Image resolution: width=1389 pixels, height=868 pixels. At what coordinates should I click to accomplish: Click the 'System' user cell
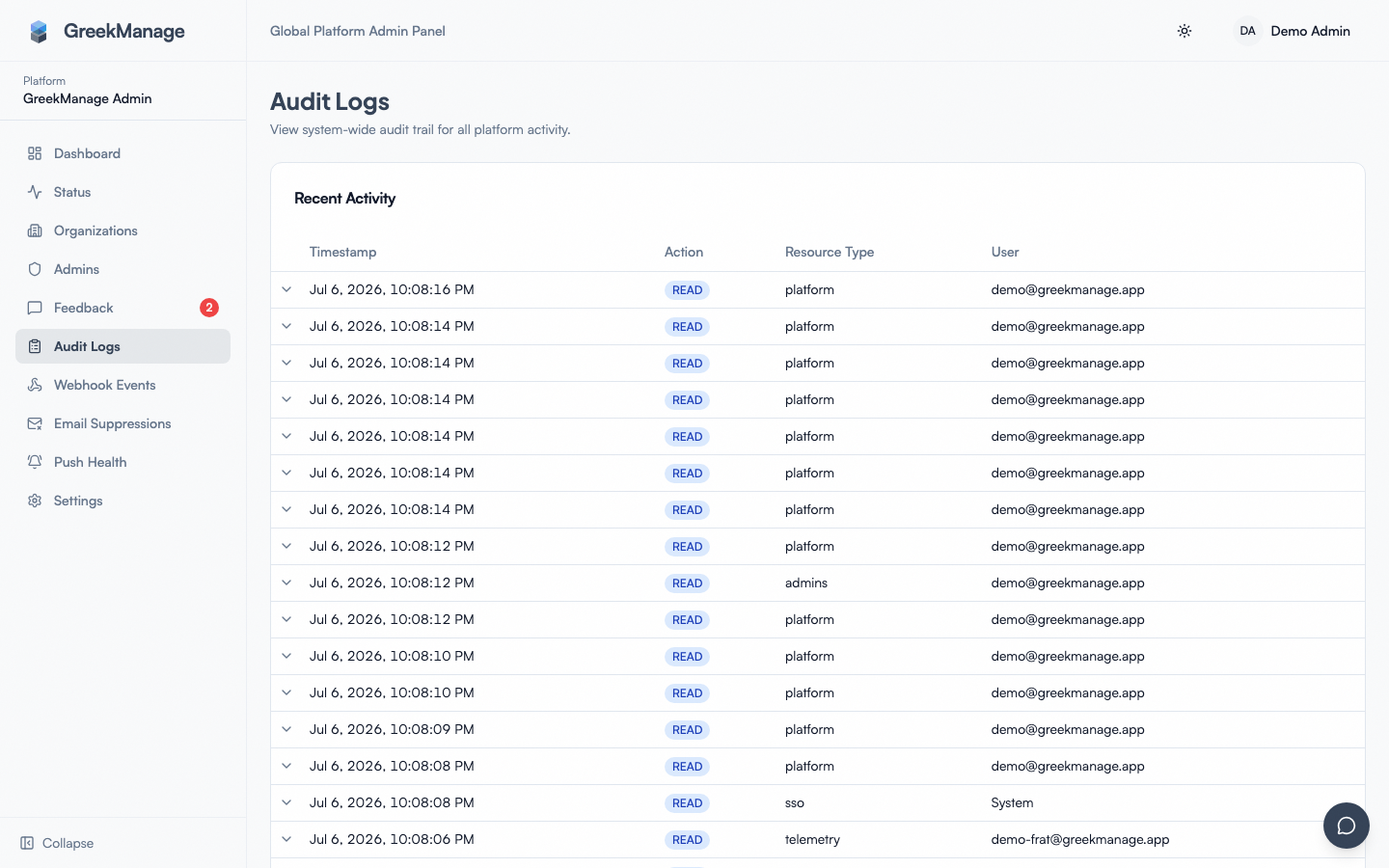pyautogui.click(x=1012, y=802)
